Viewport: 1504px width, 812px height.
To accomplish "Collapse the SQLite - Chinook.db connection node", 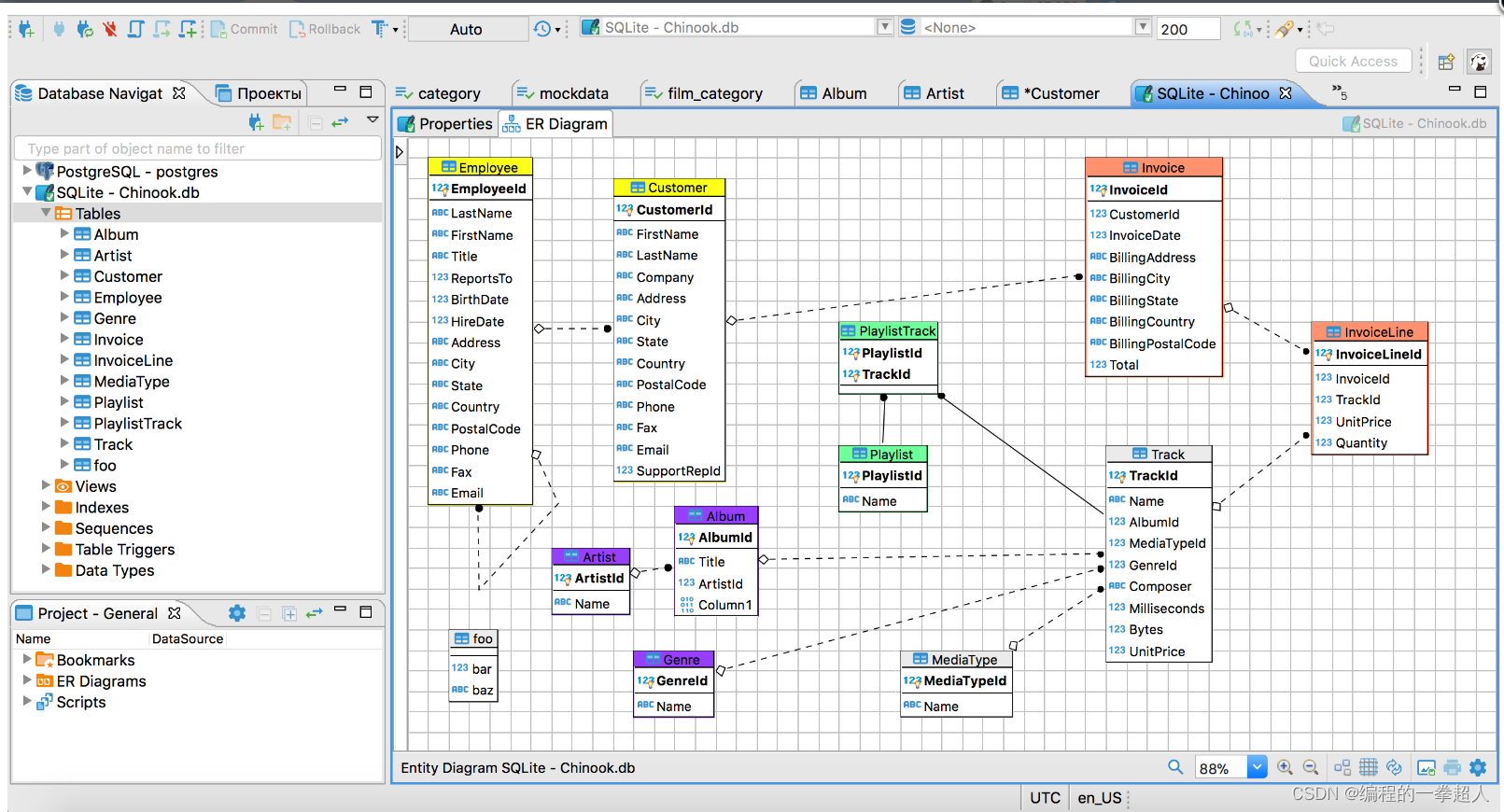I will tap(27, 192).
